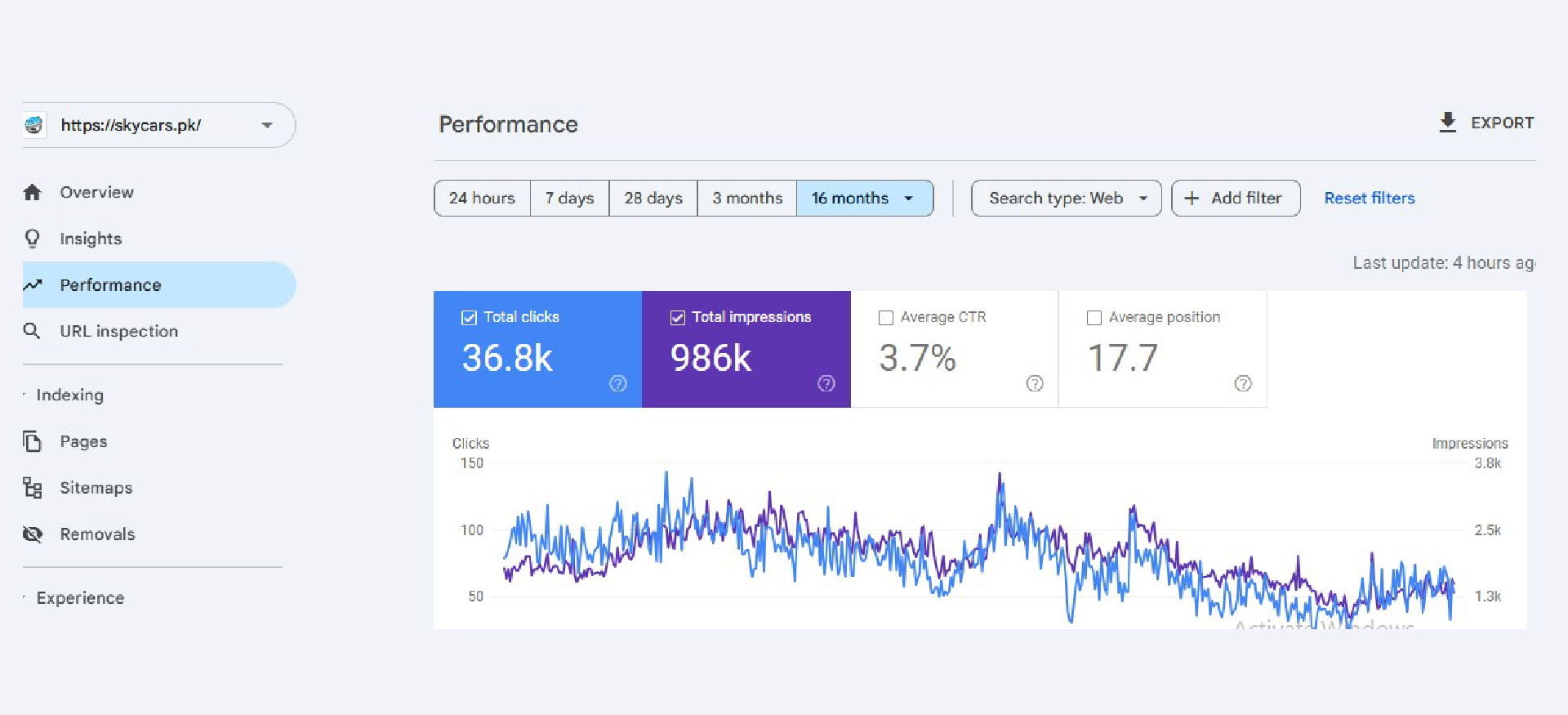1568x715 pixels.
Task: Uncheck the Total clicks checkbox
Action: [470, 318]
